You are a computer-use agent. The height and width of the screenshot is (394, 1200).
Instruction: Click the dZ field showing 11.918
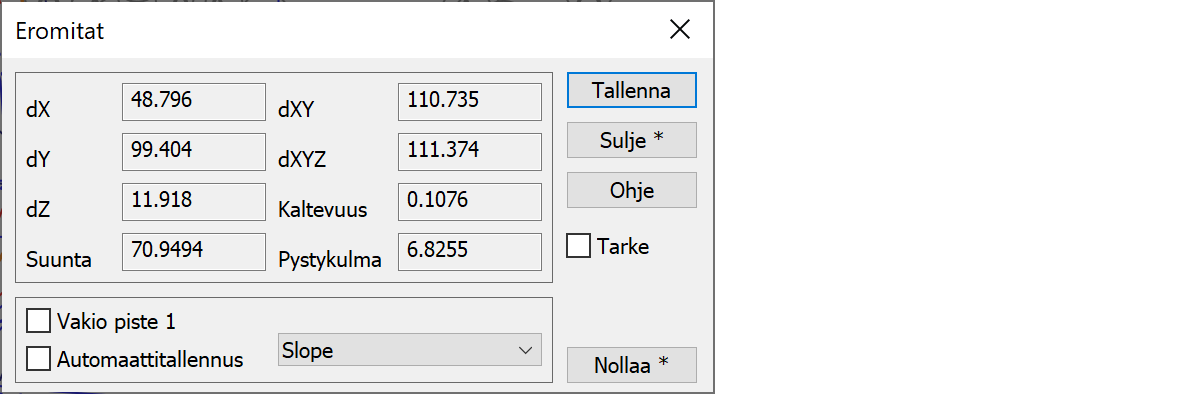[x=193, y=202]
